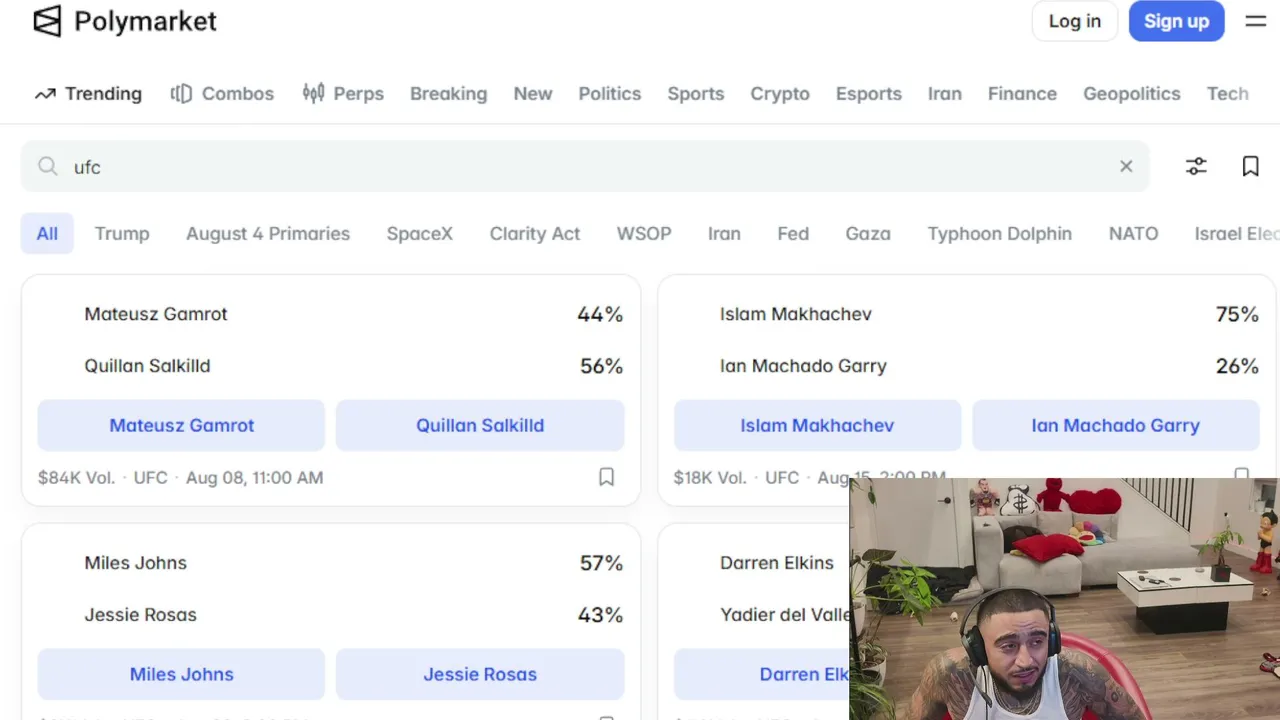This screenshot has width=1280, height=720.
Task: Select the SpaceX filter chip
Action: pos(420,234)
